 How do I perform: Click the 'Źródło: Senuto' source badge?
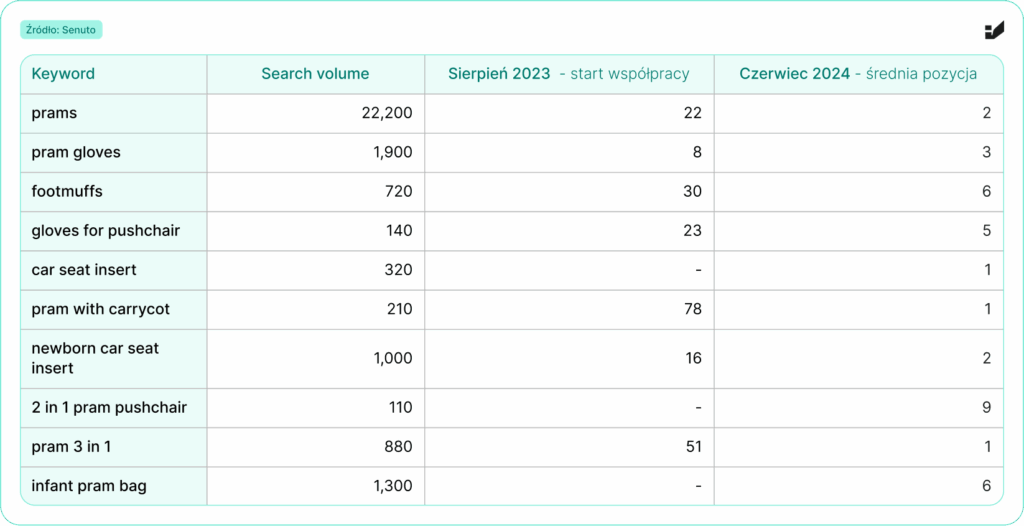(x=61, y=30)
